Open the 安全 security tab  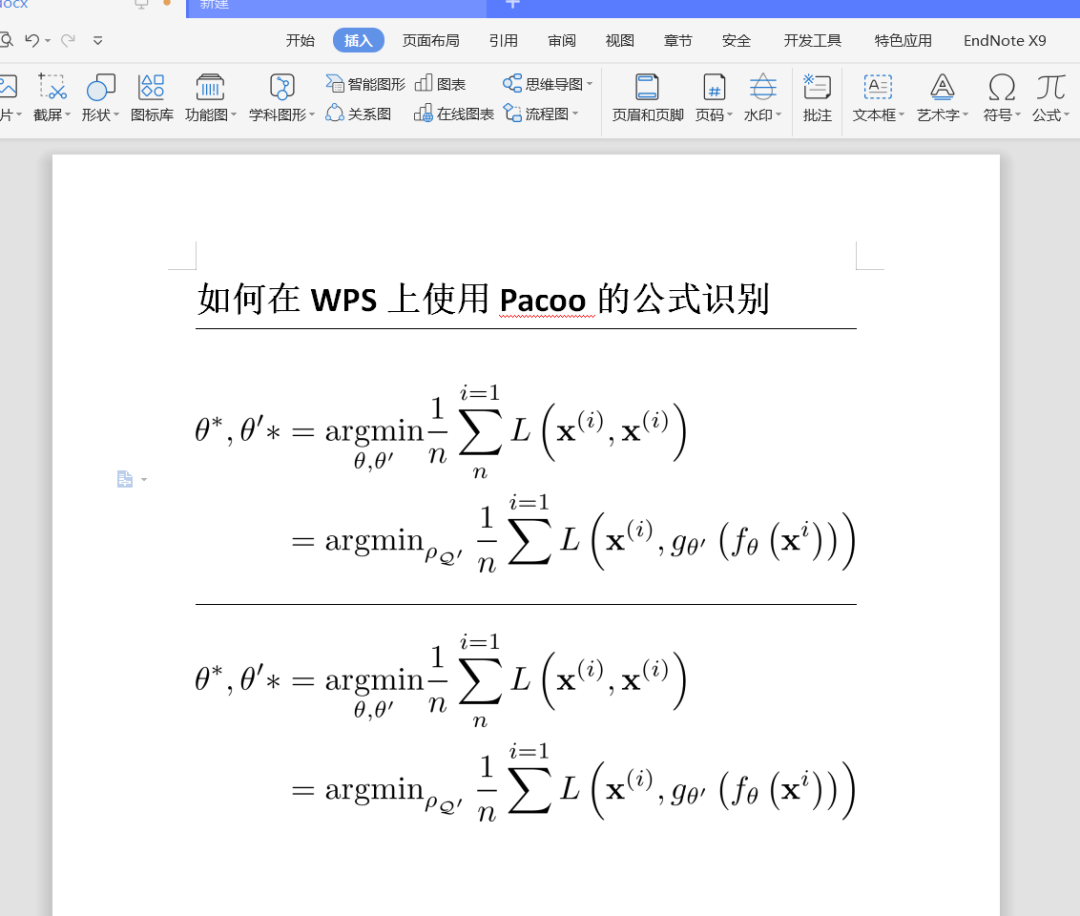coord(736,41)
